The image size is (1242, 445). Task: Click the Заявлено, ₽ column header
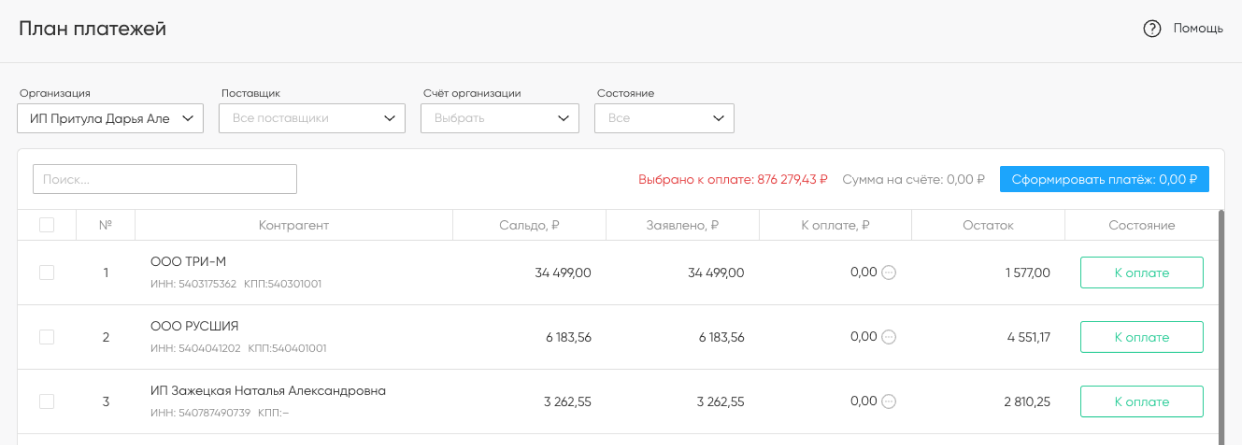(x=682, y=225)
